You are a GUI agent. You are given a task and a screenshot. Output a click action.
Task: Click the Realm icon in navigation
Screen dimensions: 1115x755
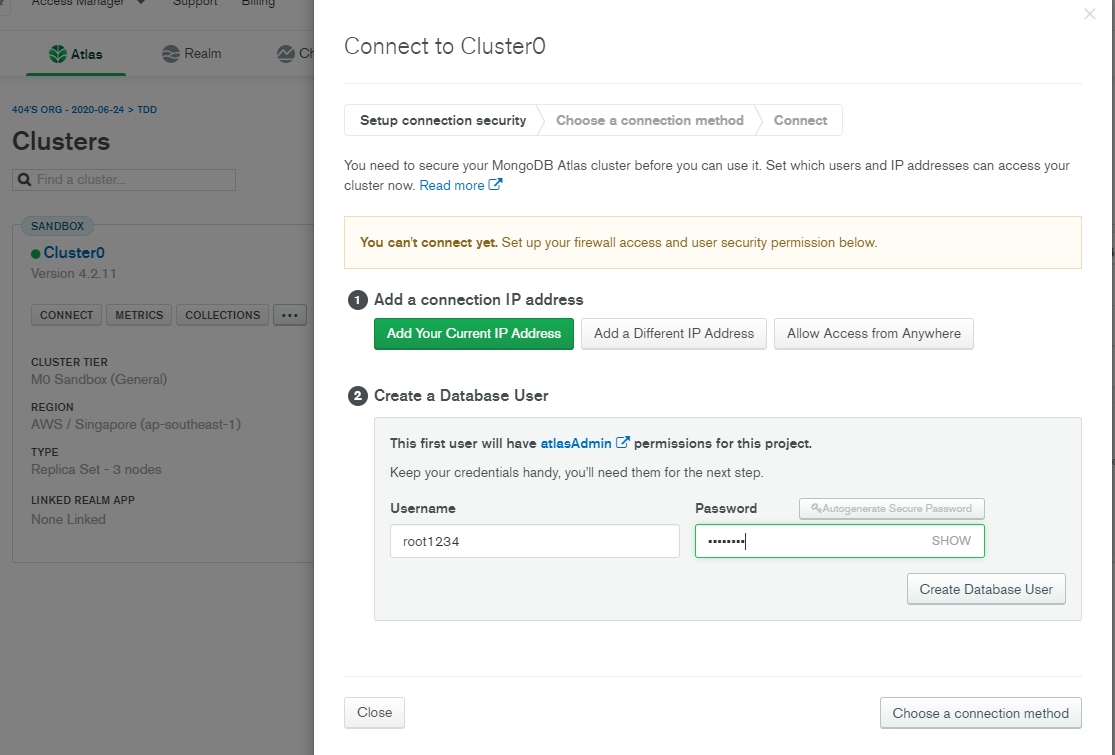tap(171, 54)
